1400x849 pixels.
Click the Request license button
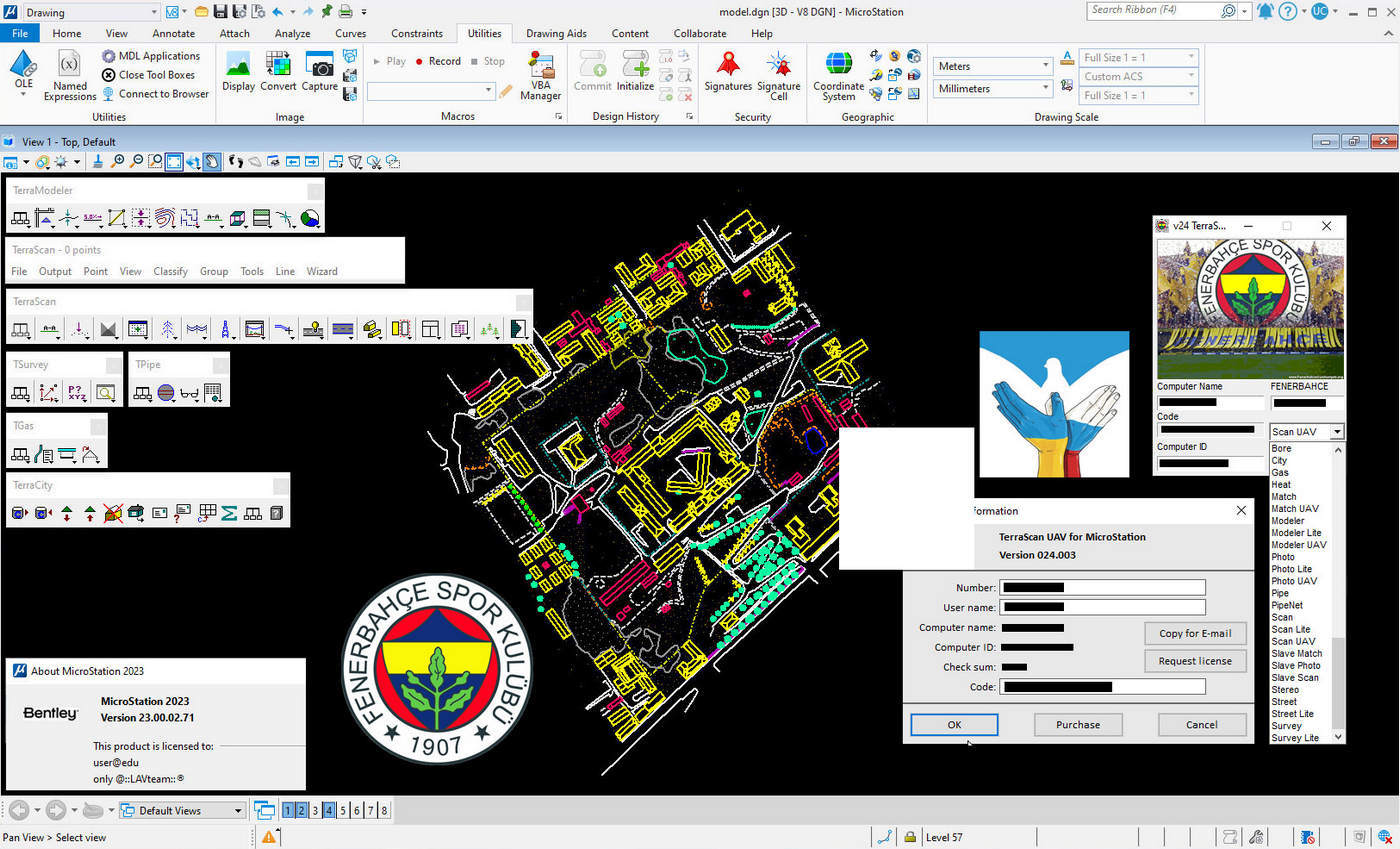click(x=1195, y=660)
